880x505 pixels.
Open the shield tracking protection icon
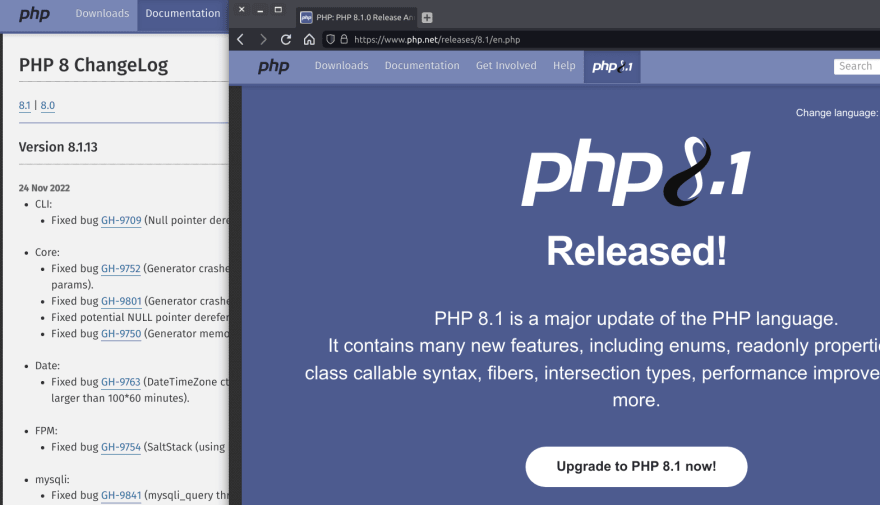click(x=331, y=39)
